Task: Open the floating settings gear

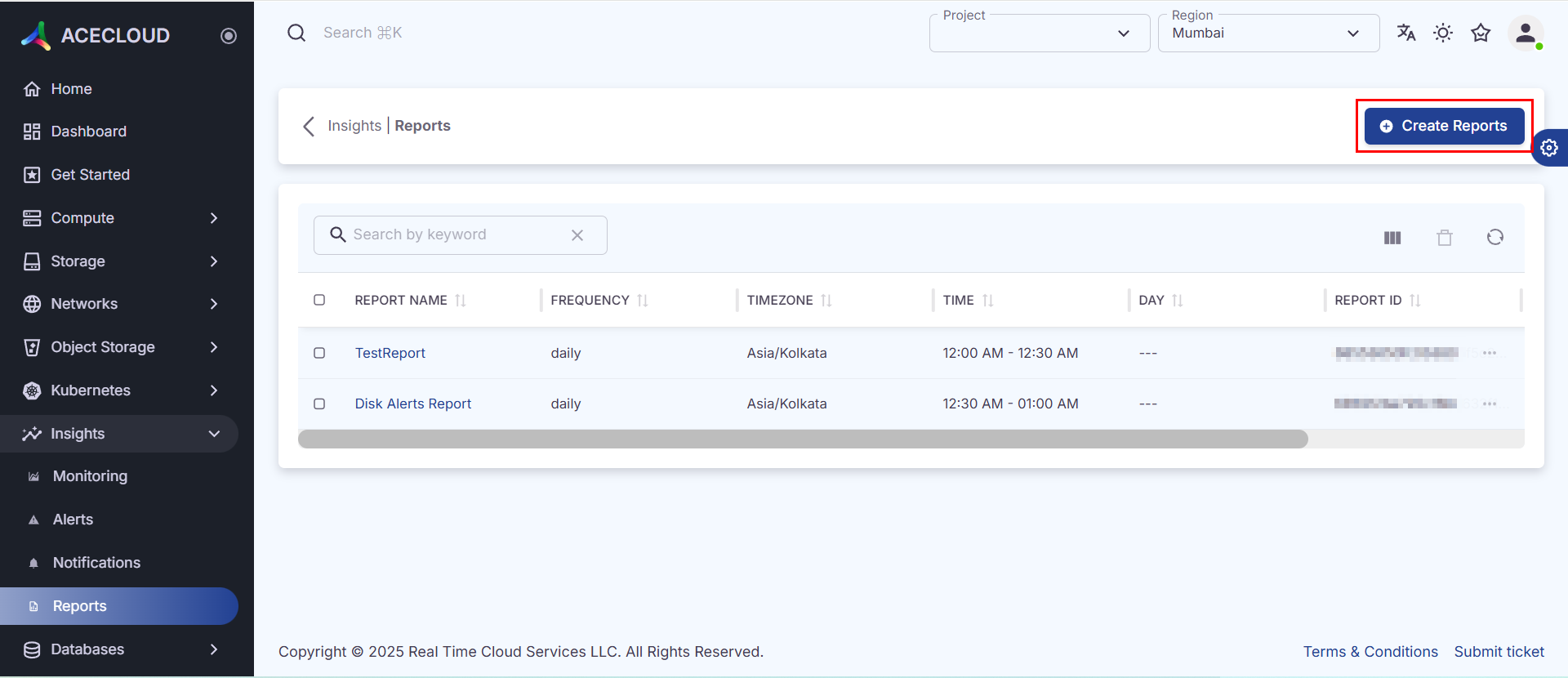Action: 1549,148
